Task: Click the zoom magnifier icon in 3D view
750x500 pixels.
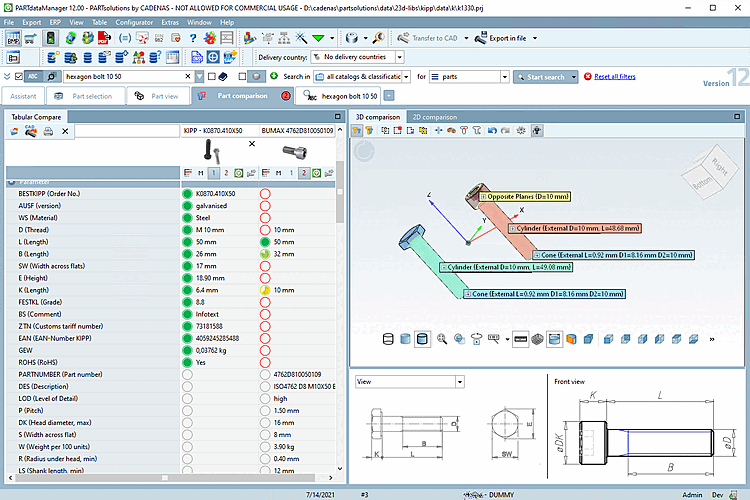Action: (442, 339)
